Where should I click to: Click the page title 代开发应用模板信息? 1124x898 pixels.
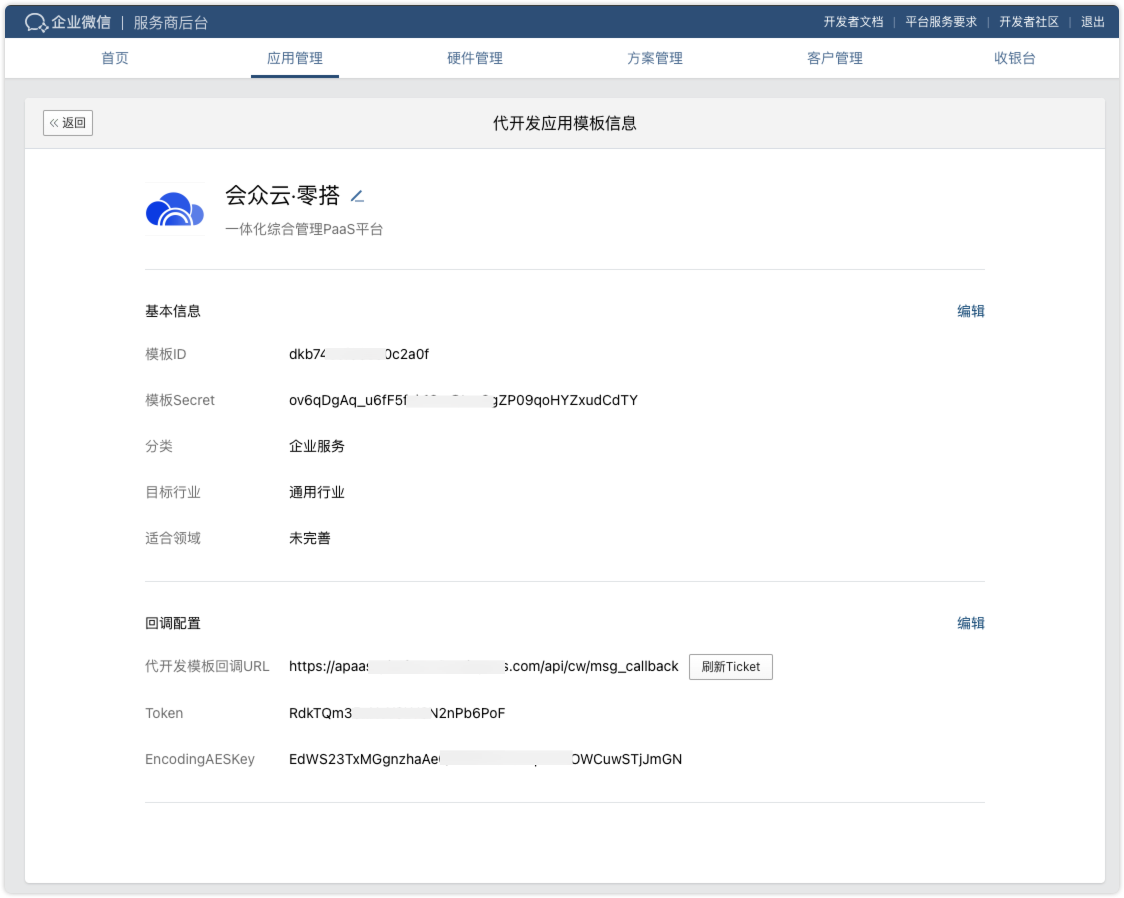point(565,123)
